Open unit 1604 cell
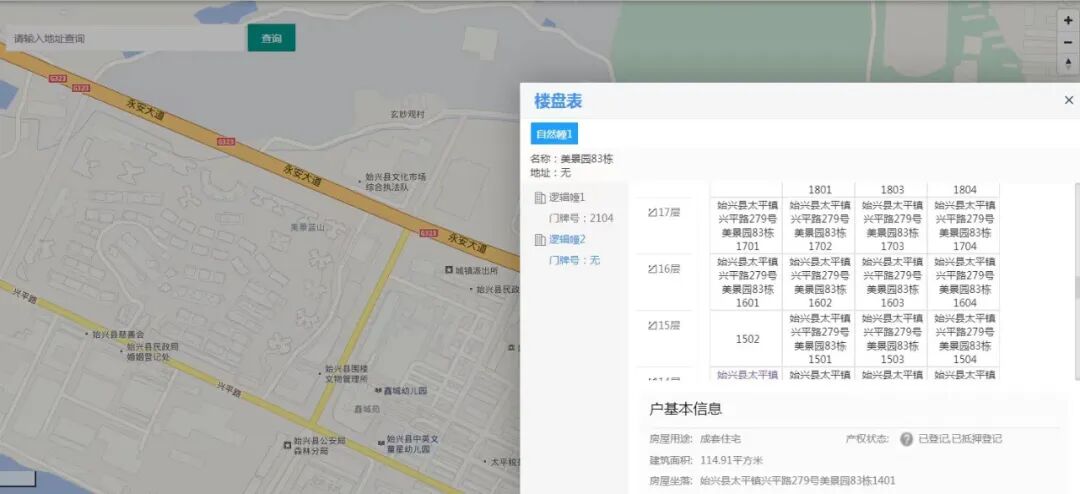 click(964, 282)
